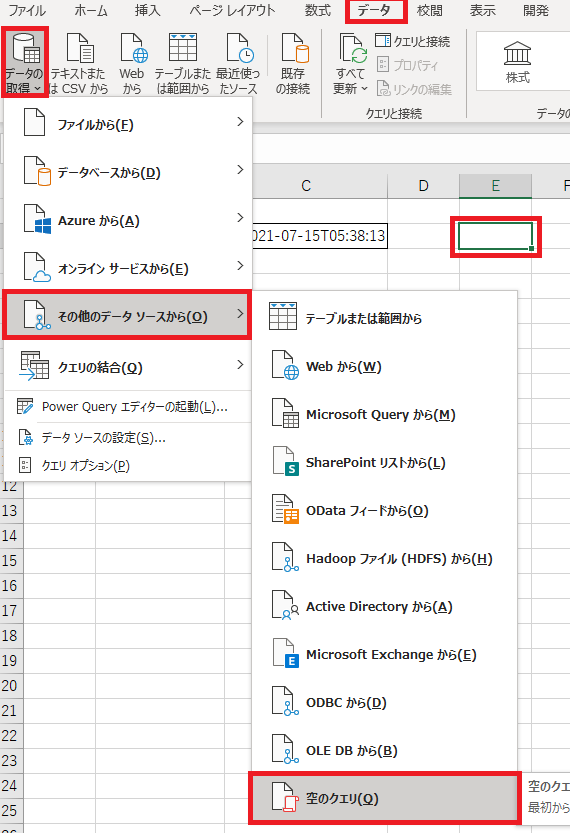The height and width of the screenshot is (833, 570).
Task: Click プロパティ in the ribbon
Action: [x=407, y=65]
